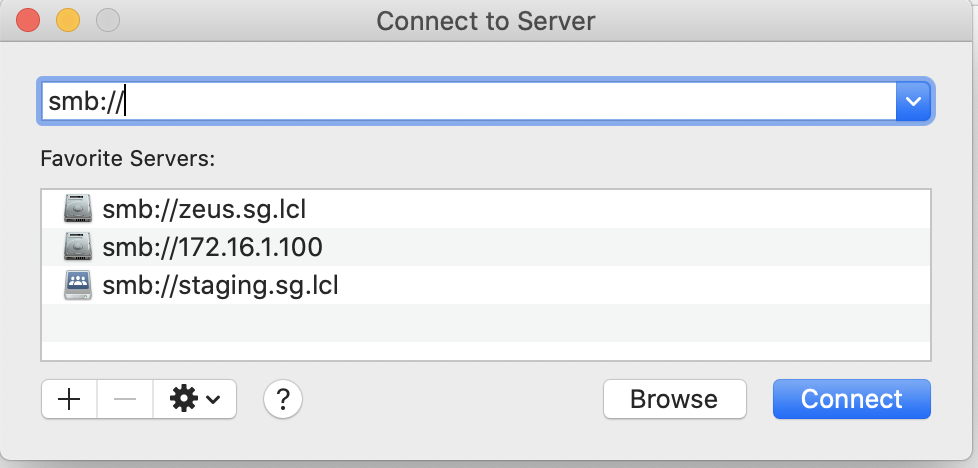Click an empty row in the favorites list
978x468 pixels.
pyautogui.click(x=486, y=322)
